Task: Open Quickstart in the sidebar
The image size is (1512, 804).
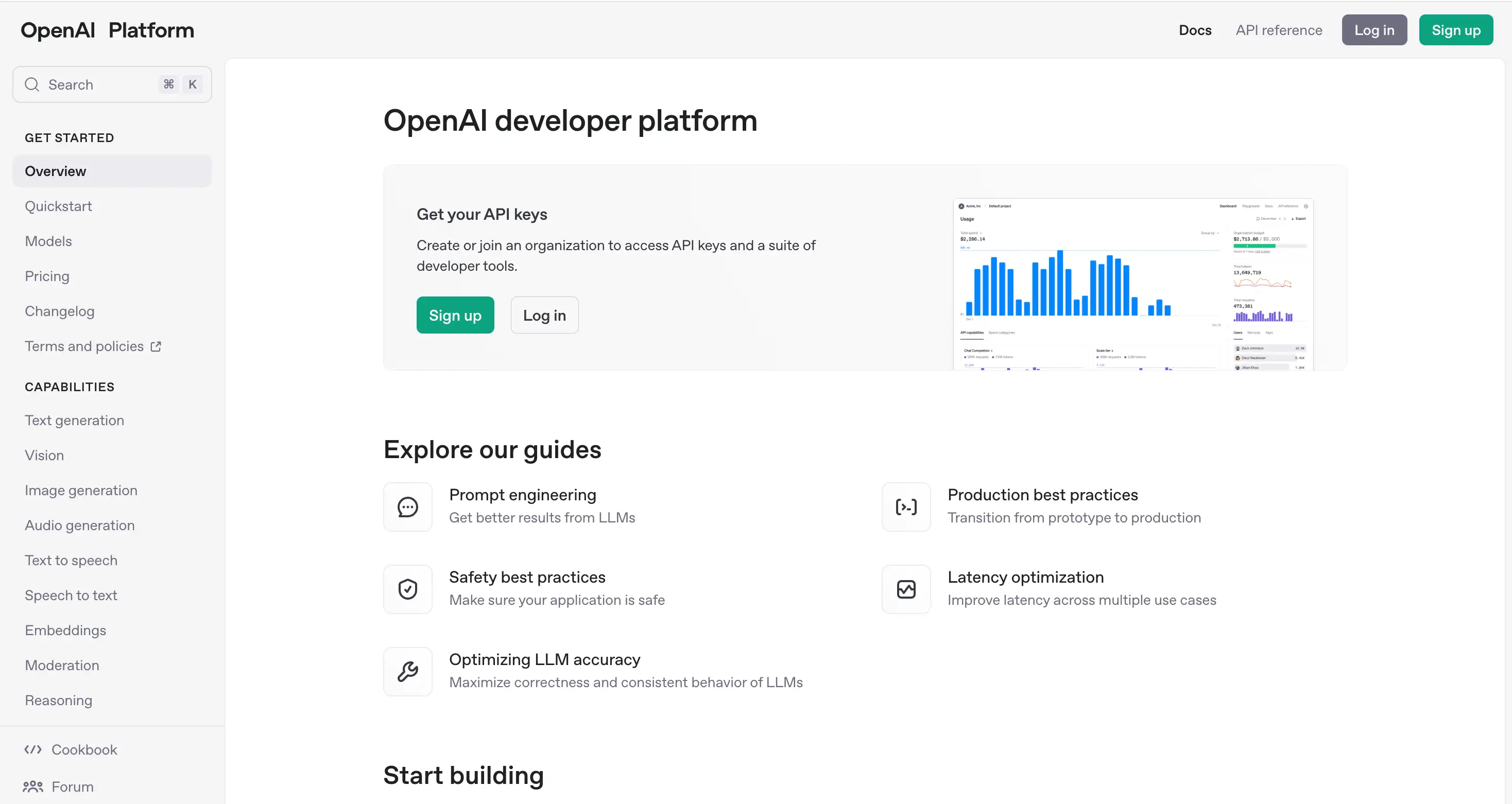Action: tap(58, 206)
